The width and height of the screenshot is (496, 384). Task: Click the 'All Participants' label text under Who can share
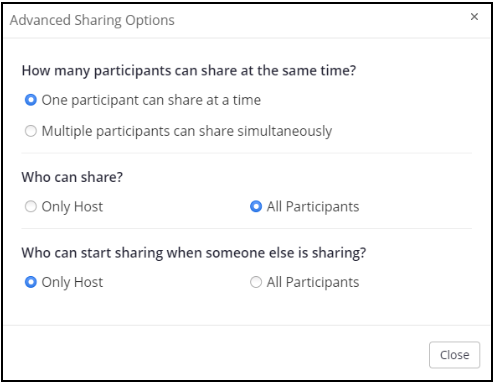point(313,207)
